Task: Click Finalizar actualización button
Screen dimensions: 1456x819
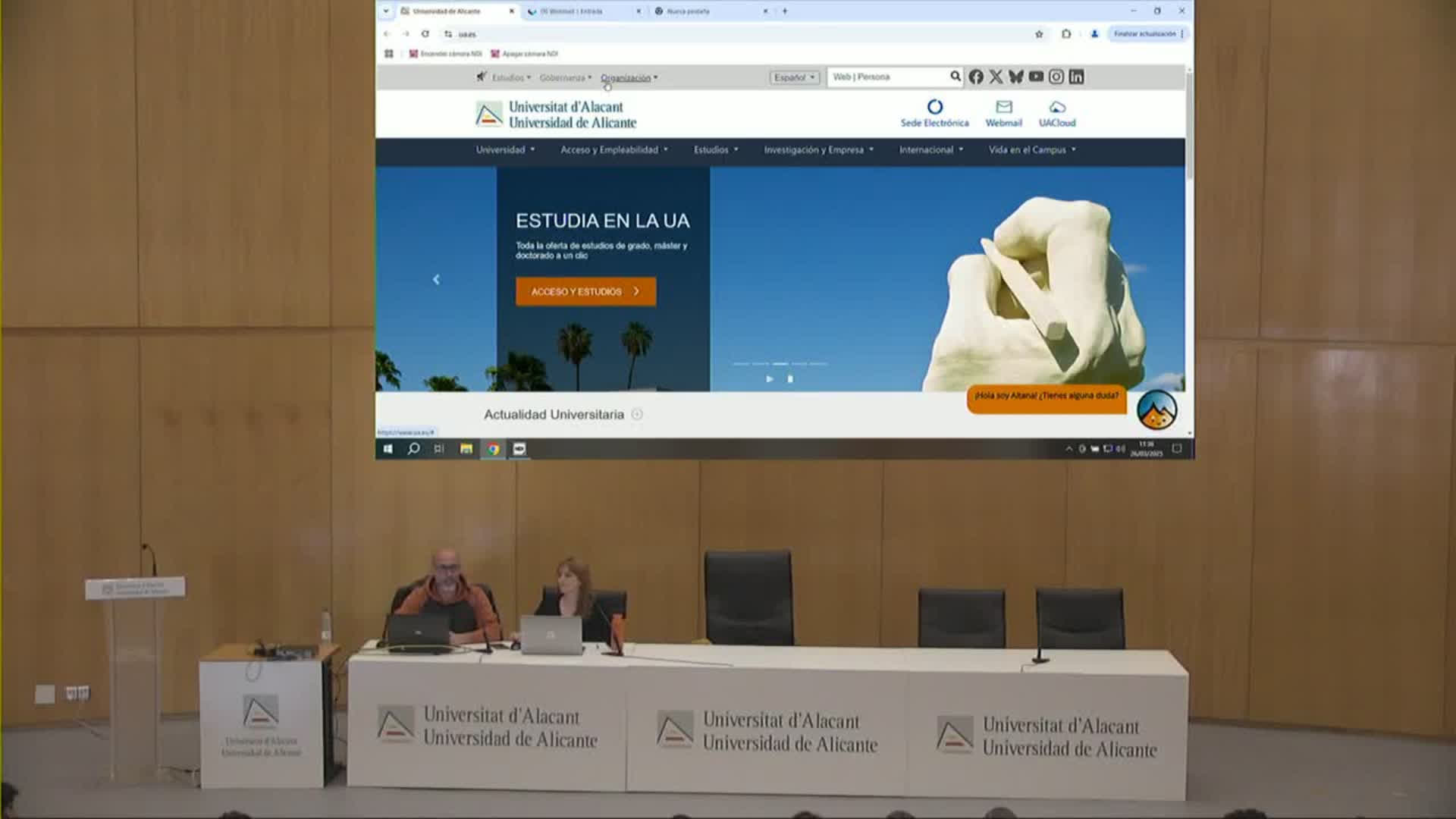Action: [1147, 34]
